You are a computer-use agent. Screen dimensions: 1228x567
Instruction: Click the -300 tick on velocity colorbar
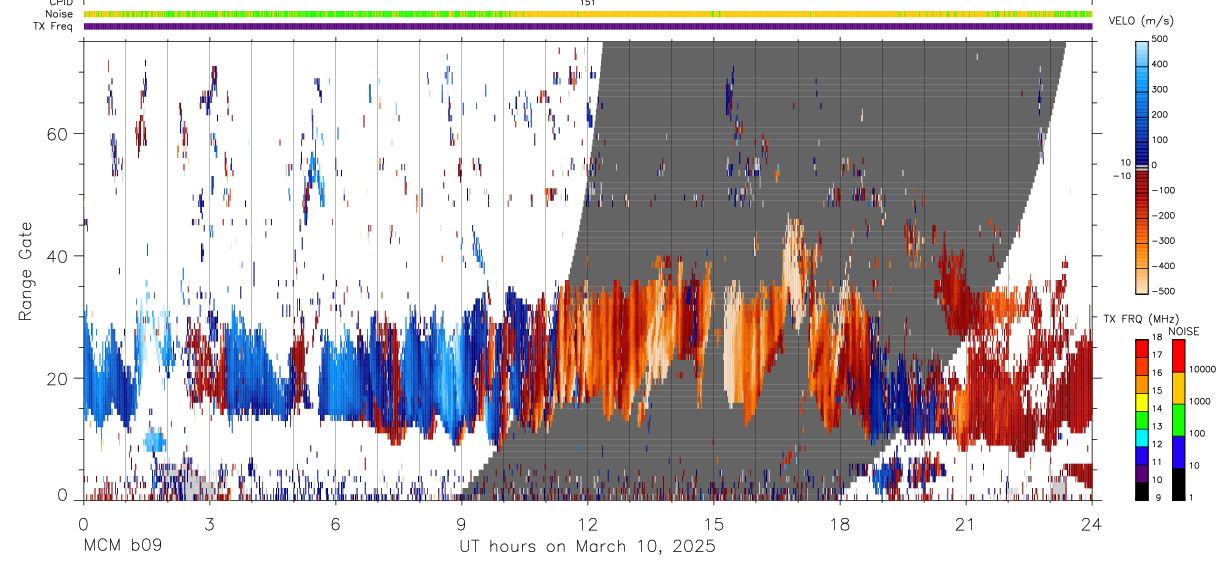pos(1164,241)
